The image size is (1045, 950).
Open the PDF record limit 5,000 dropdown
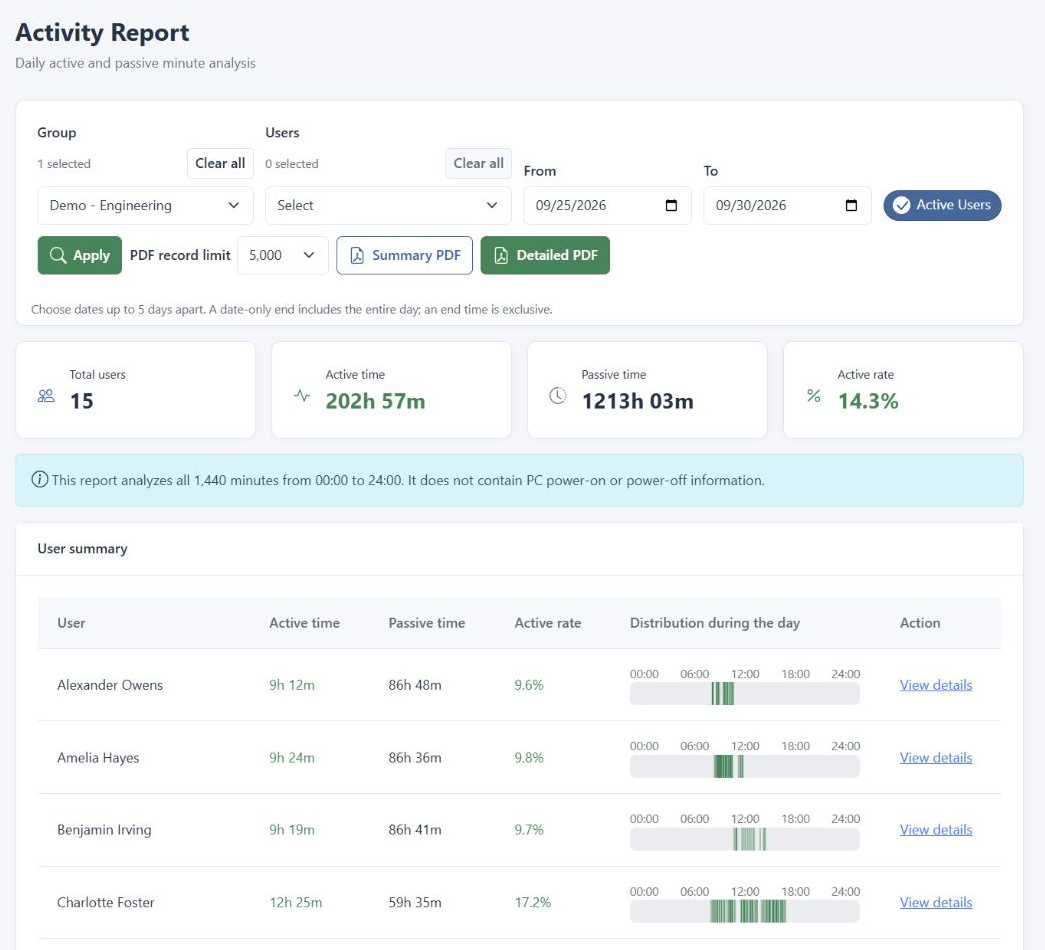(283, 255)
